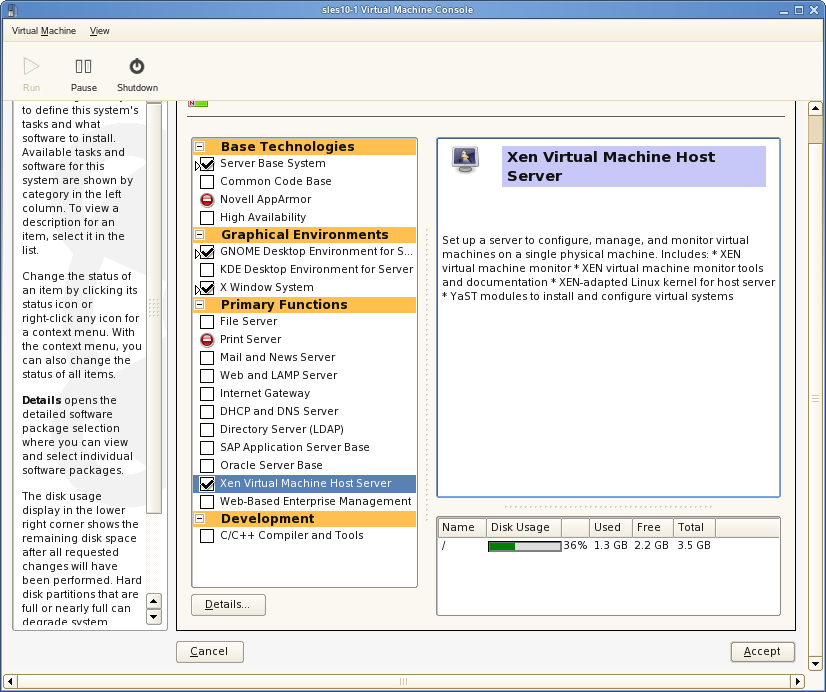
Task: Click the Cancel button
Action: point(210,651)
